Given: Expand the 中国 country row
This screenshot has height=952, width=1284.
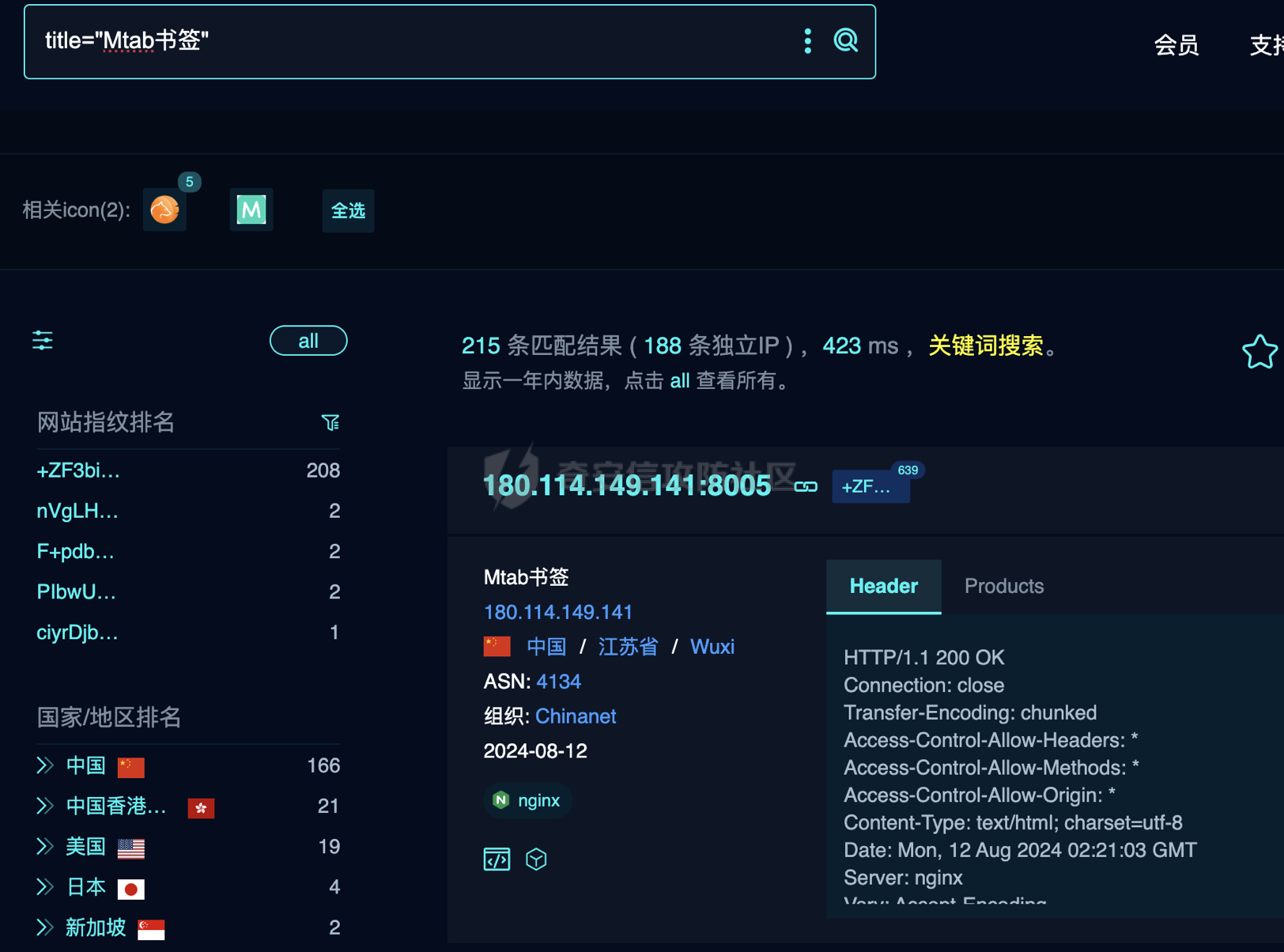Looking at the screenshot, I should (x=45, y=765).
